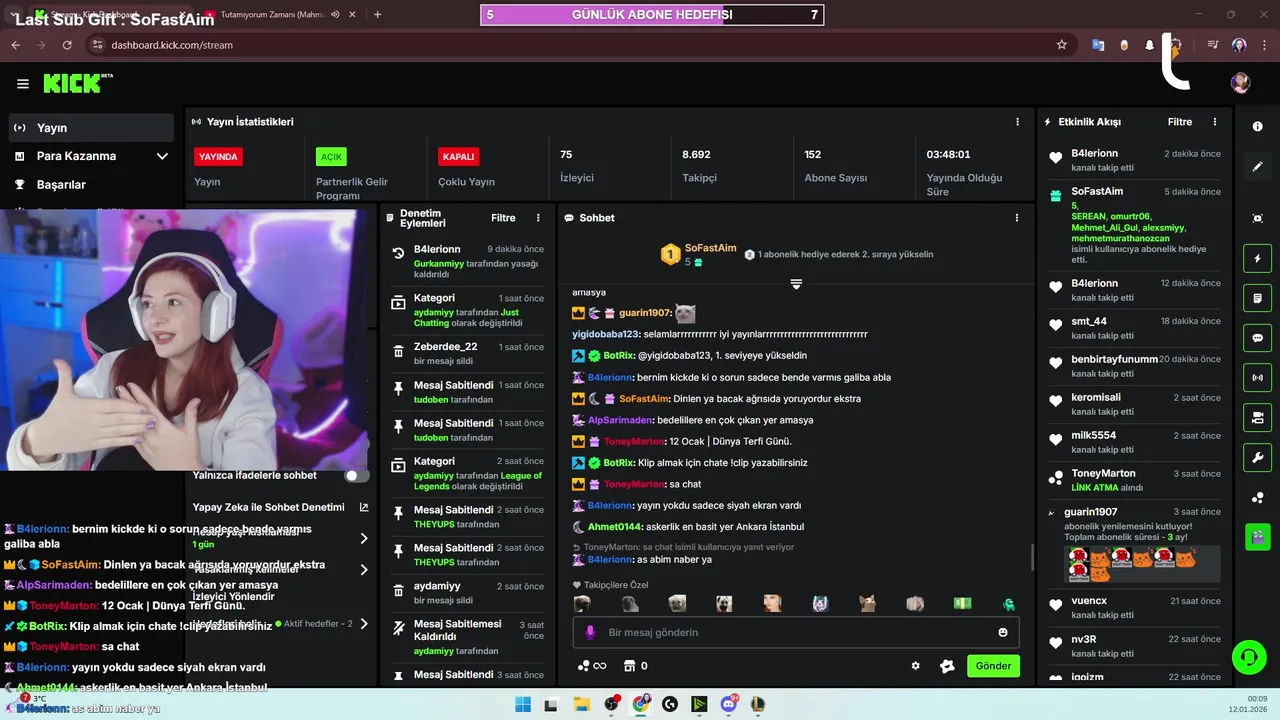Open Yayın İstatistikleri options menu
The image size is (1280, 720).
pyautogui.click(x=1018, y=122)
